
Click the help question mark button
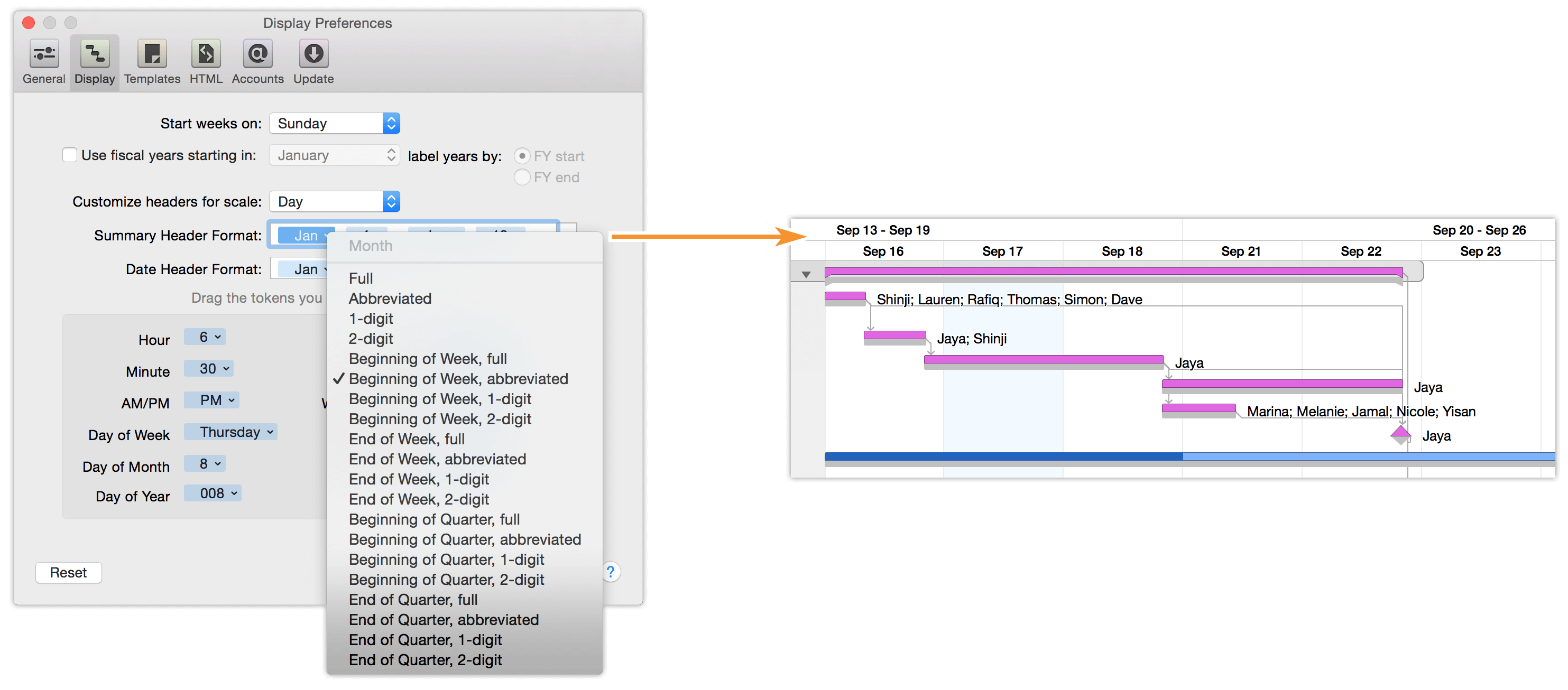pyautogui.click(x=611, y=572)
